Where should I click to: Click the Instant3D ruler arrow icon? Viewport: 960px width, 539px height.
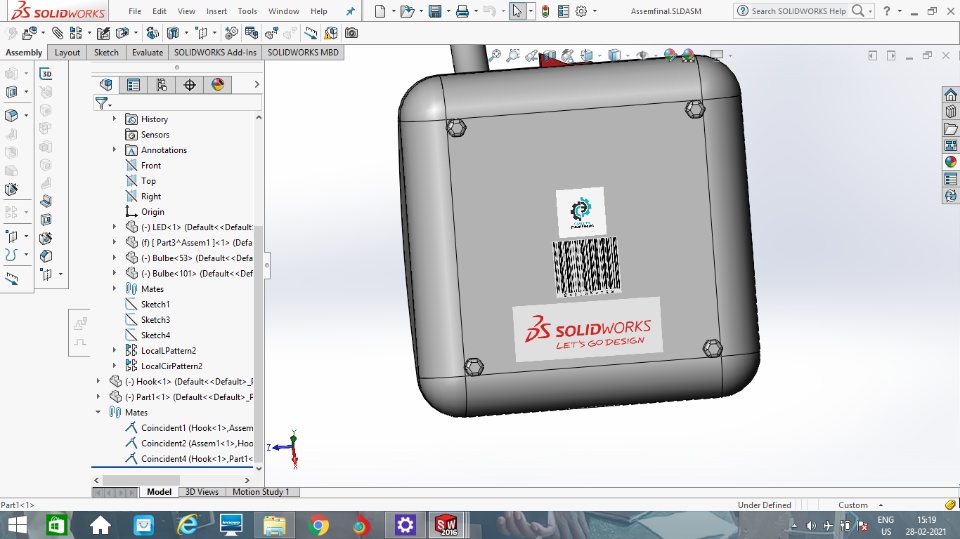311,33
